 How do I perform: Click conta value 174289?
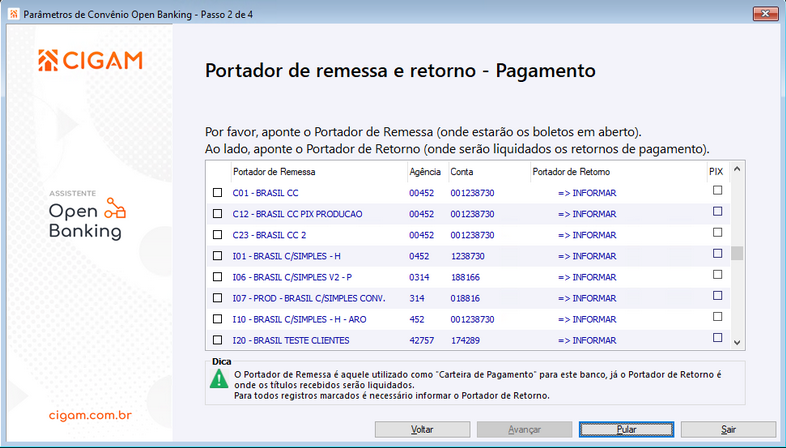coord(465,340)
